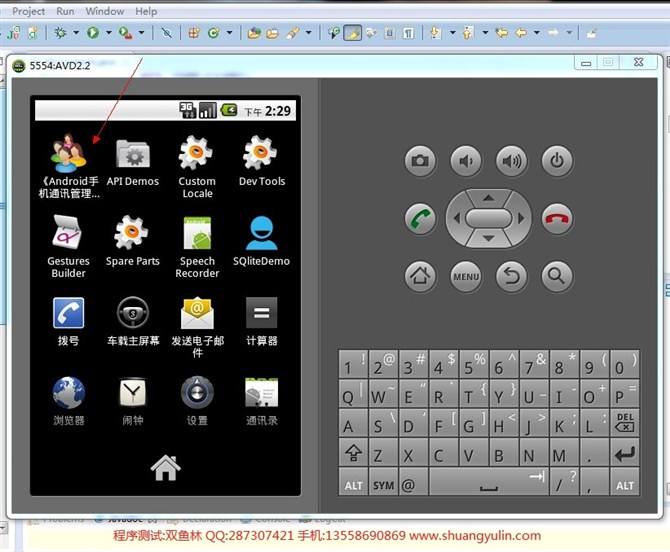670x552 pixels.
Task: Tap the home icon in app drawer
Action: 166,468
